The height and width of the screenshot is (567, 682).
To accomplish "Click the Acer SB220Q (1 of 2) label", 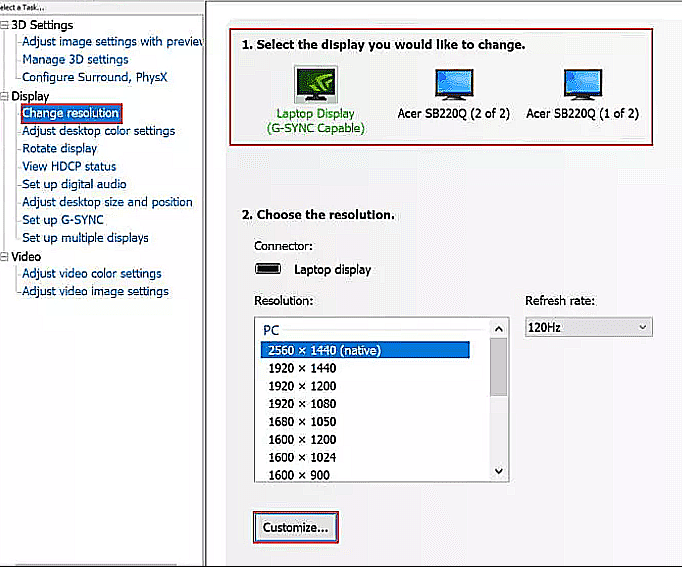I will (x=582, y=113).
